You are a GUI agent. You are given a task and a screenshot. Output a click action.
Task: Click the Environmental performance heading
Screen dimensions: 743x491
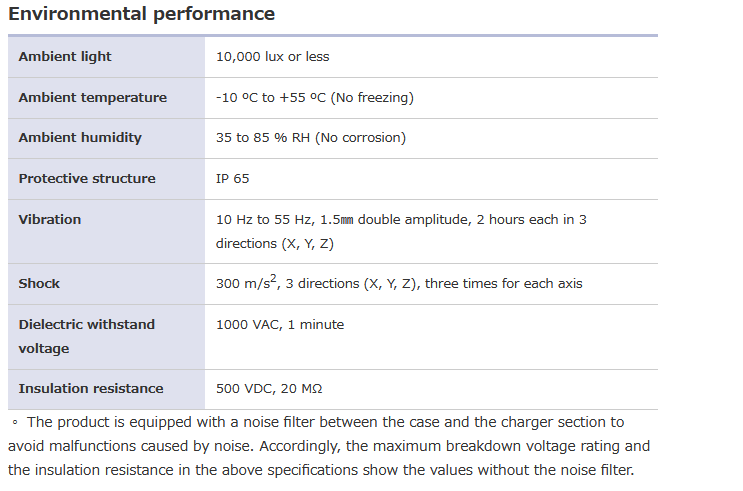(141, 14)
